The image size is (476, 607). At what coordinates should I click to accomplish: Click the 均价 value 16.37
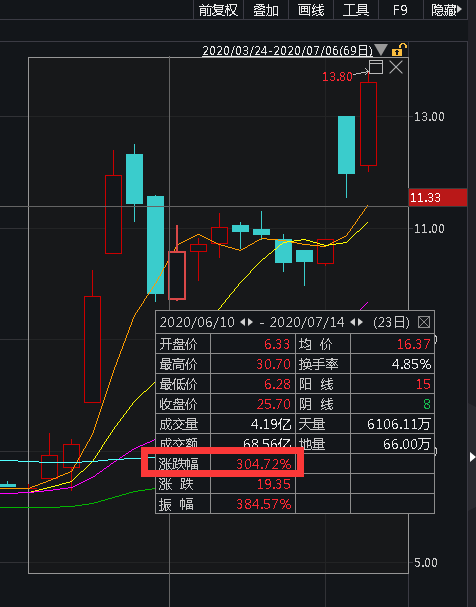413,344
